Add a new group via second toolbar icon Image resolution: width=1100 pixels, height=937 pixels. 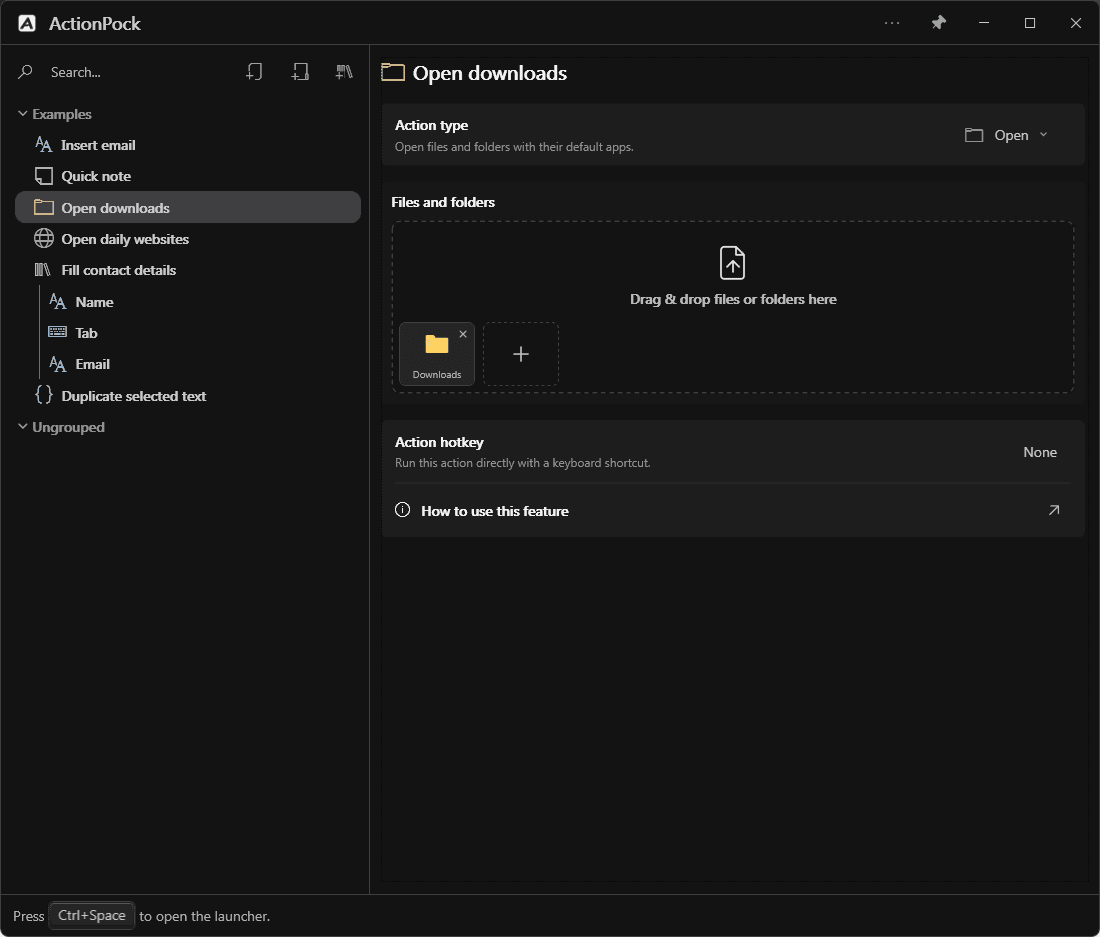pyautogui.click(x=300, y=72)
